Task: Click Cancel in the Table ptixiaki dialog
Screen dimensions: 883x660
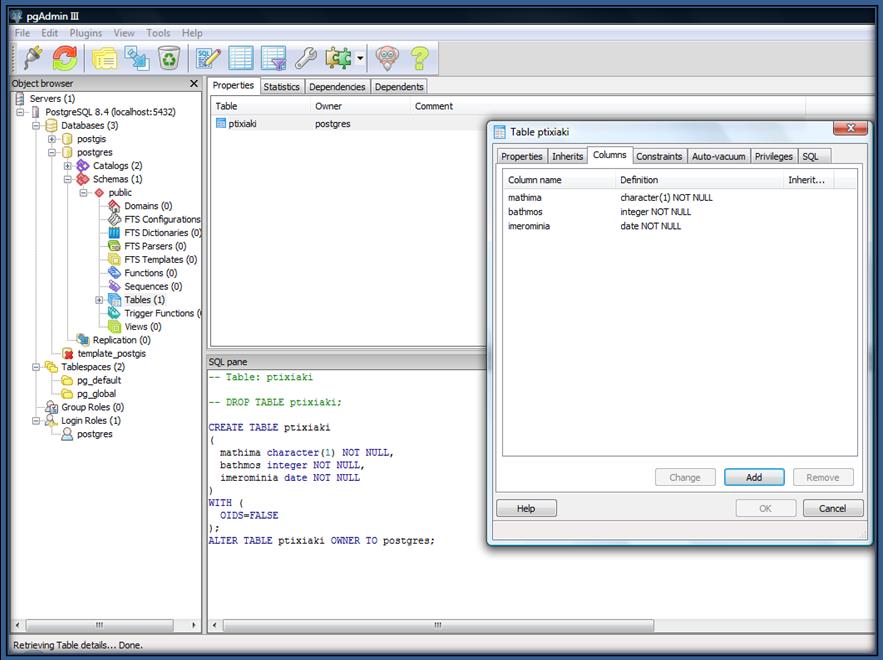Action: click(x=833, y=509)
